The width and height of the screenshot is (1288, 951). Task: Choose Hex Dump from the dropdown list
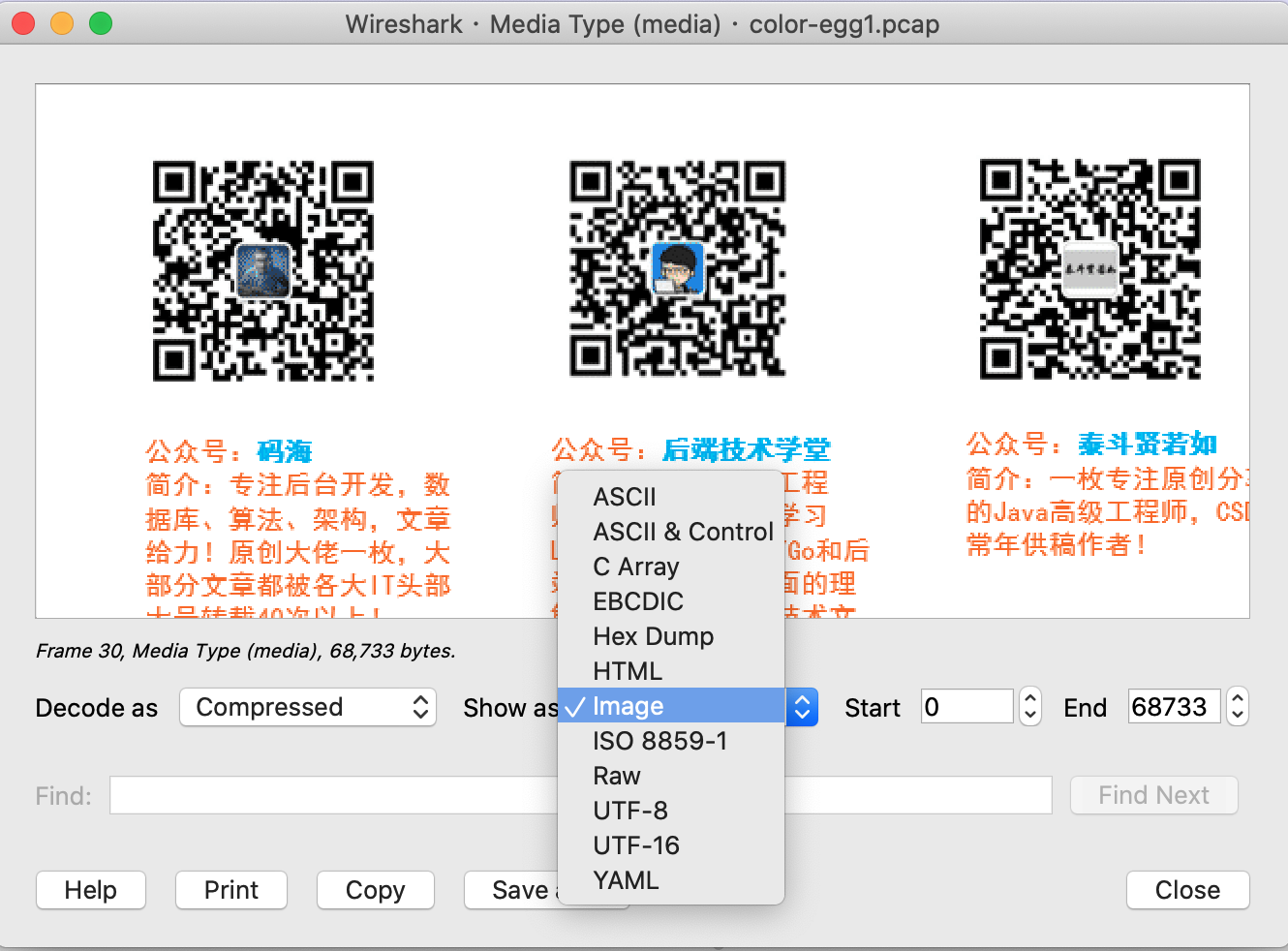pyautogui.click(x=653, y=636)
